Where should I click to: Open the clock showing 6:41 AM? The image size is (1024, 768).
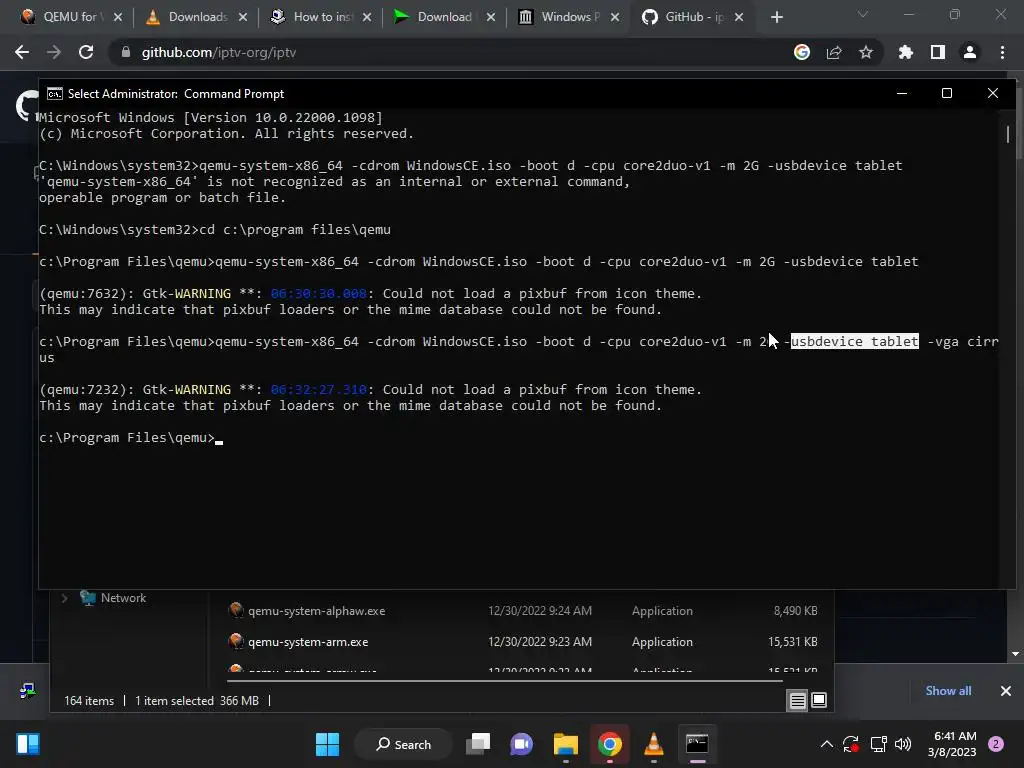click(952, 744)
